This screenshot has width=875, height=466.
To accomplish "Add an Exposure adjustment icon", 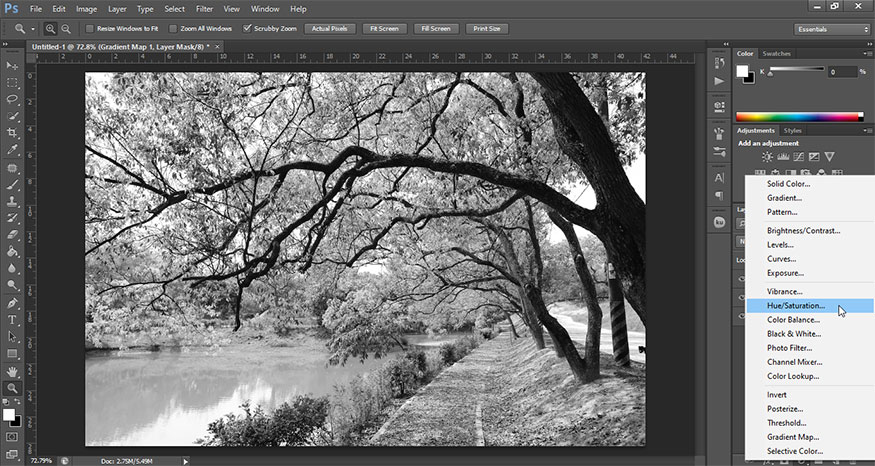I will tap(814, 157).
